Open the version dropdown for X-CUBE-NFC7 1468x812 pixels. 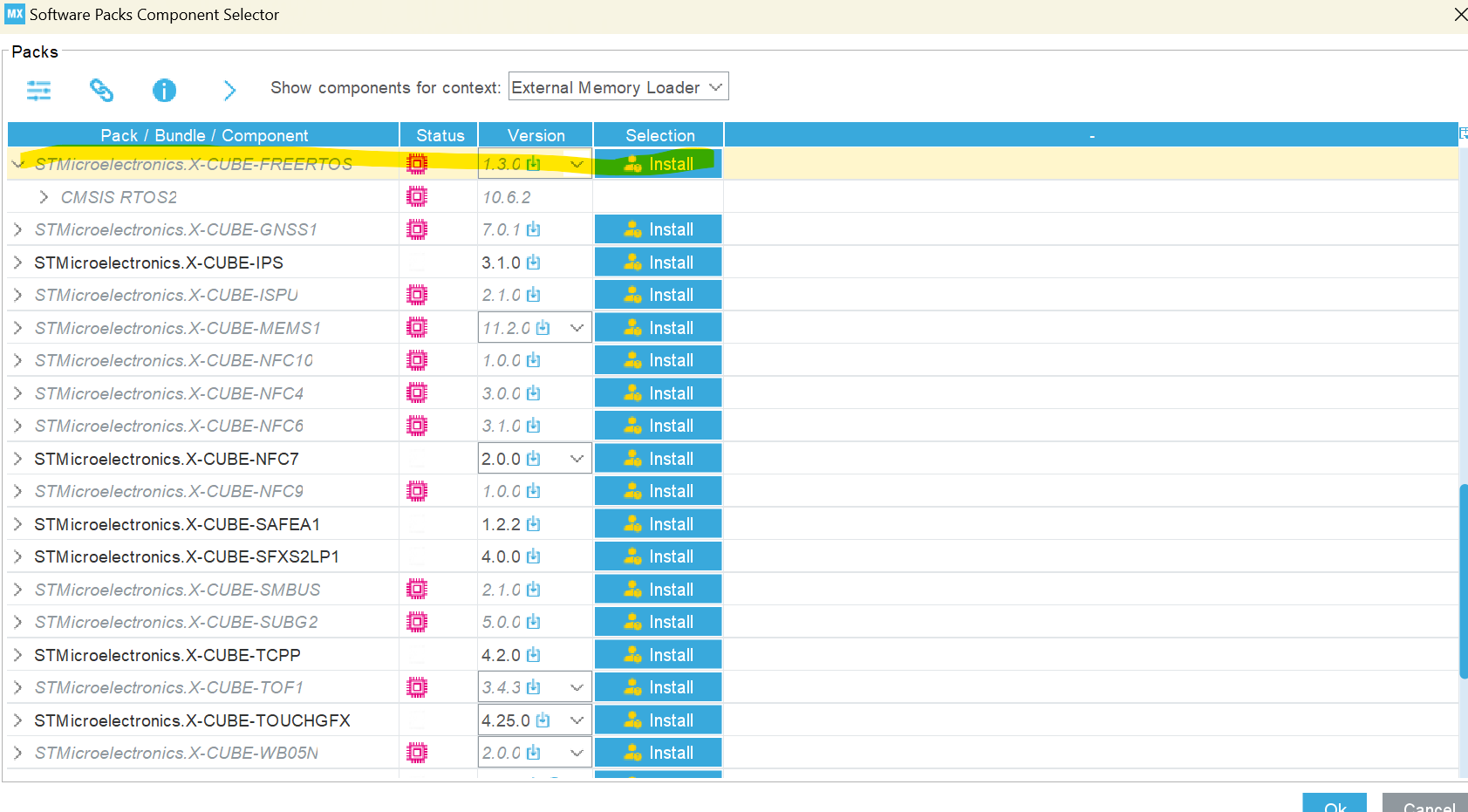click(x=577, y=458)
